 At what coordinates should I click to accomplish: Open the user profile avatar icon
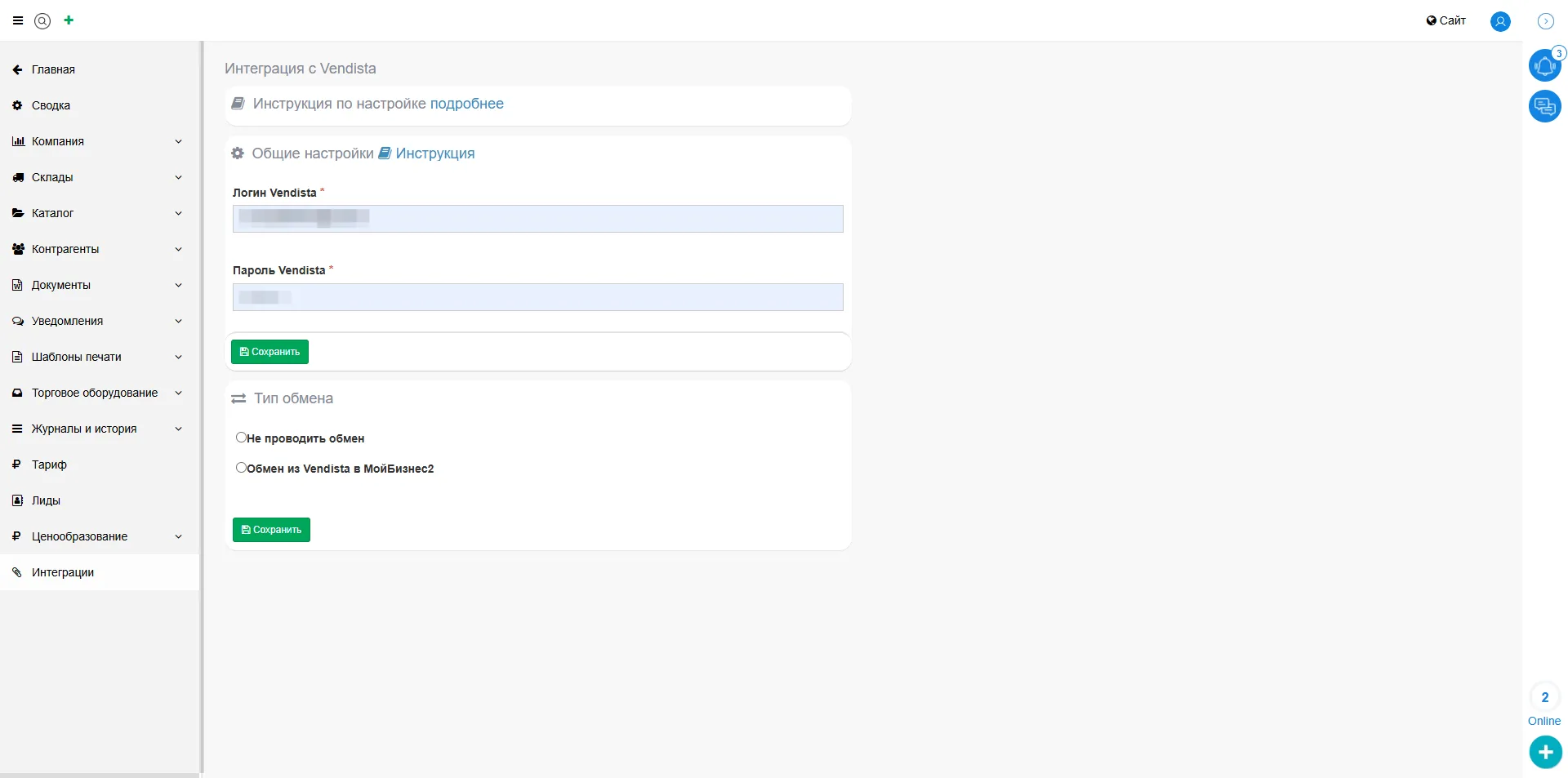pyautogui.click(x=1500, y=21)
